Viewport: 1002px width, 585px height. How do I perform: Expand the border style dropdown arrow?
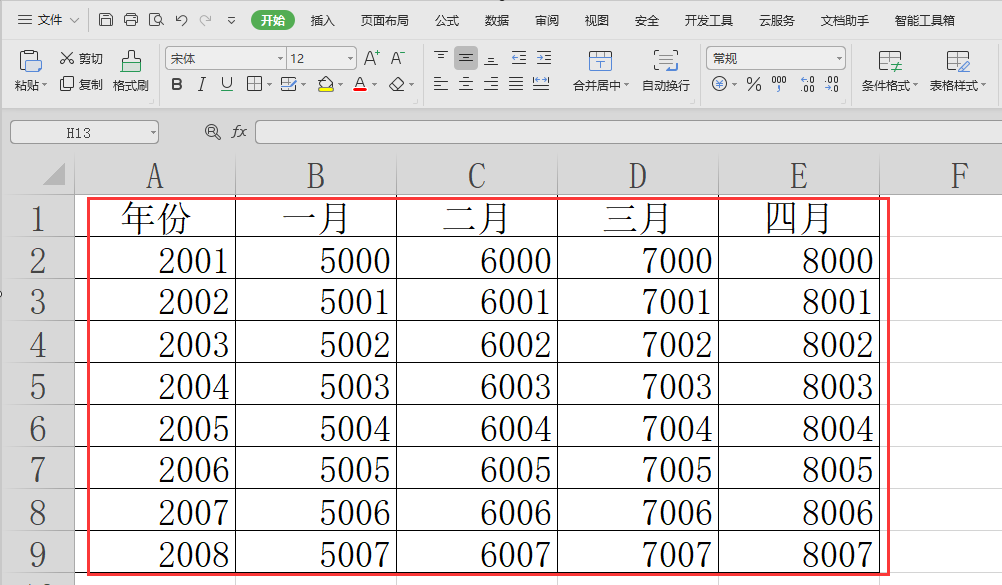click(x=270, y=85)
